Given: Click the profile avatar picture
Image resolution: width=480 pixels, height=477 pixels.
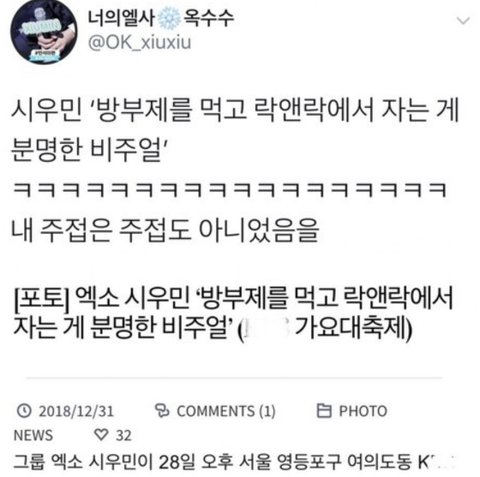Looking at the screenshot, I should click(x=43, y=32).
